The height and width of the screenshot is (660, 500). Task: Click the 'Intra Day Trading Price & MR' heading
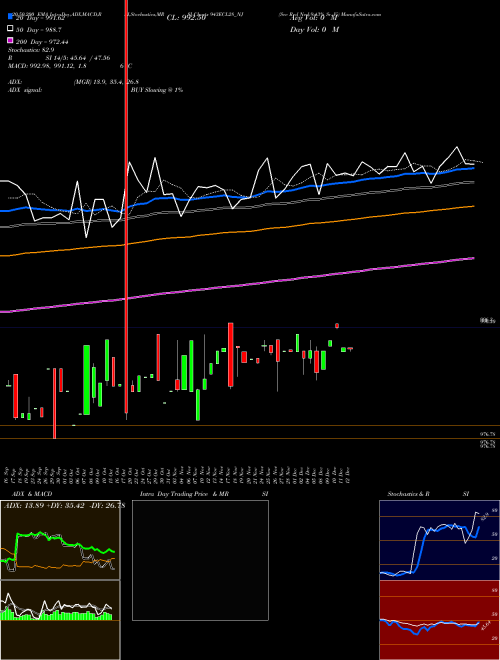coord(184,494)
